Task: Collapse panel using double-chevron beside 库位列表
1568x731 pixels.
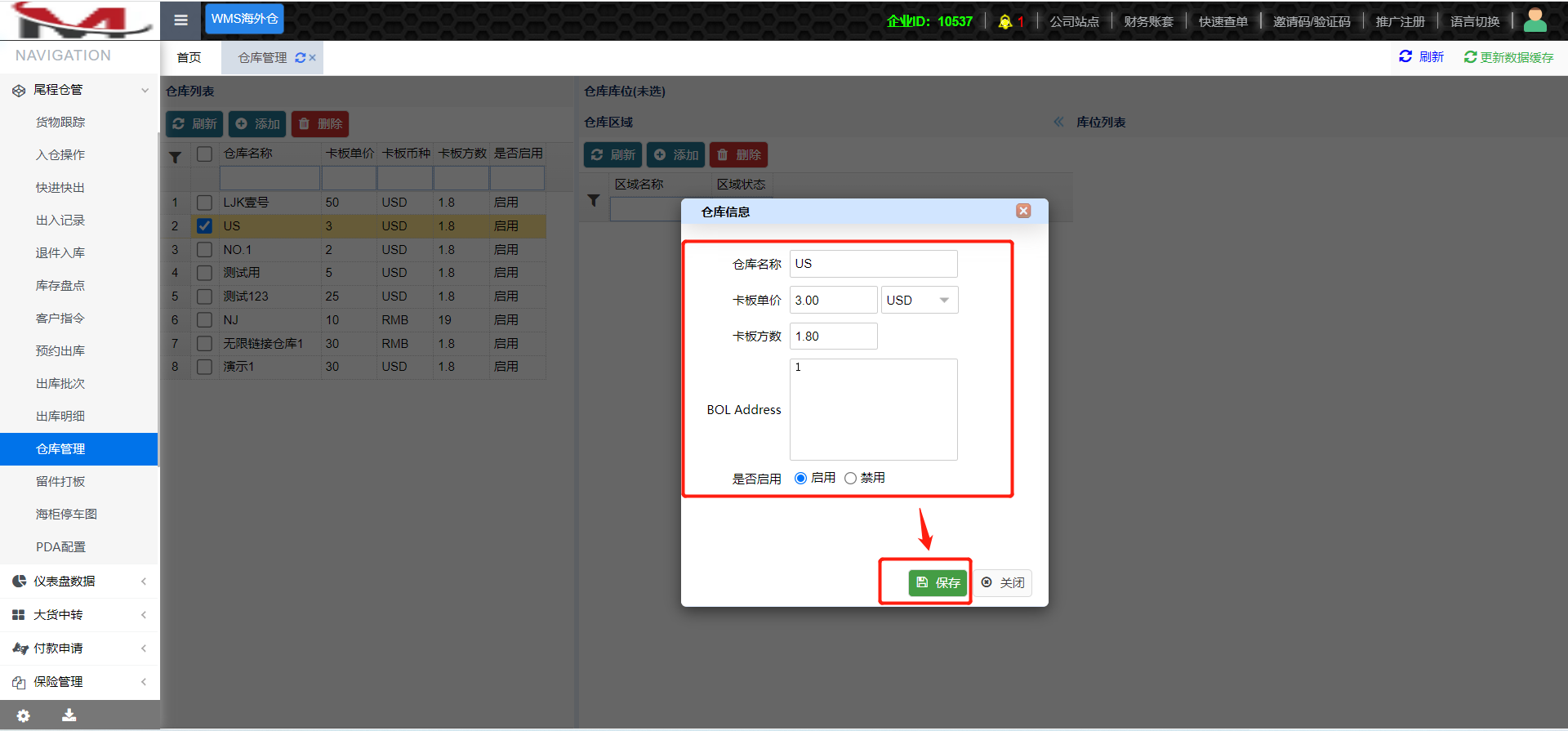Action: [1058, 123]
